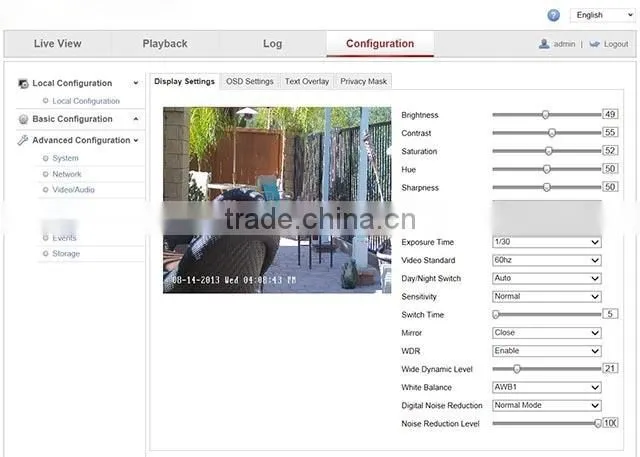640x457 pixels.
Task: Open the Network settings link
Action: pos(67,174)
